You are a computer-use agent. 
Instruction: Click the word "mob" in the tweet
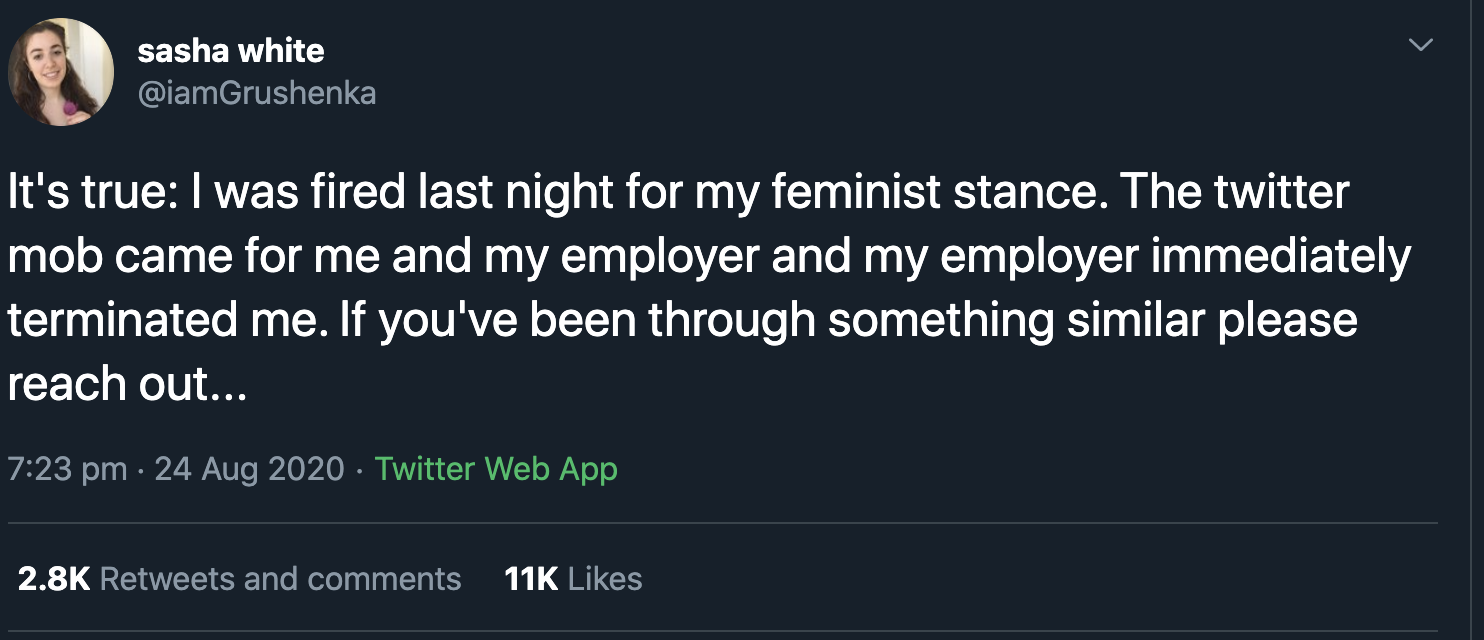[54, 256]
